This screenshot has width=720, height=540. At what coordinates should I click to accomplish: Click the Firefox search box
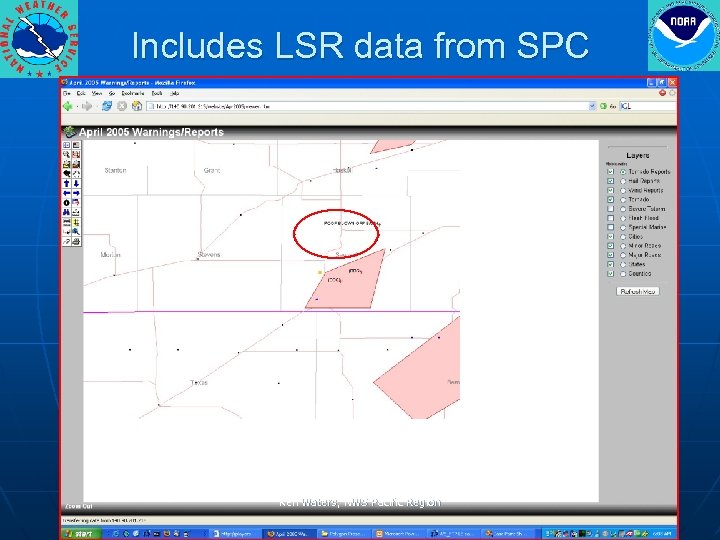[x=647, y=106]
